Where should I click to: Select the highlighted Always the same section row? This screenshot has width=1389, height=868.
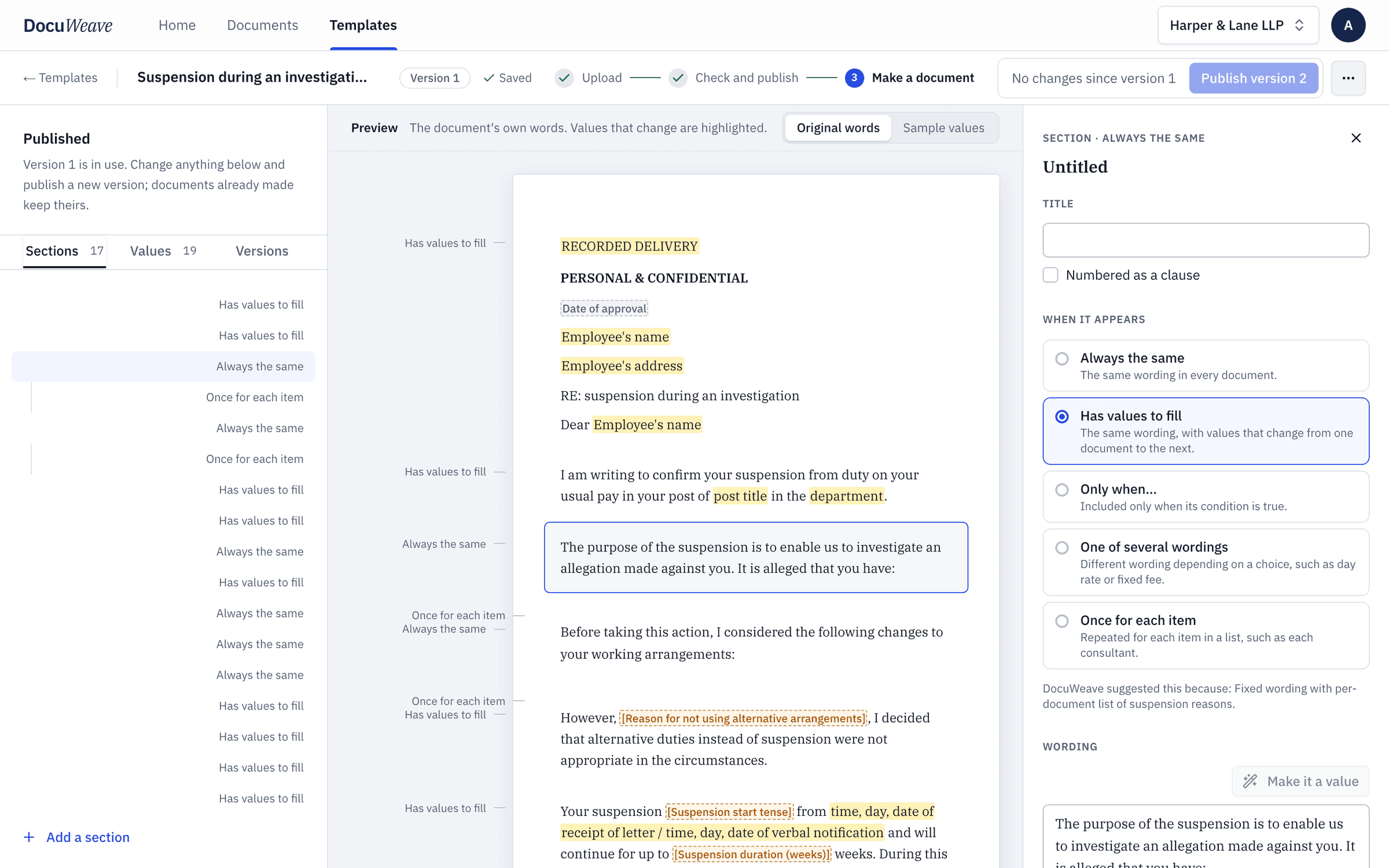pos(163,366)
